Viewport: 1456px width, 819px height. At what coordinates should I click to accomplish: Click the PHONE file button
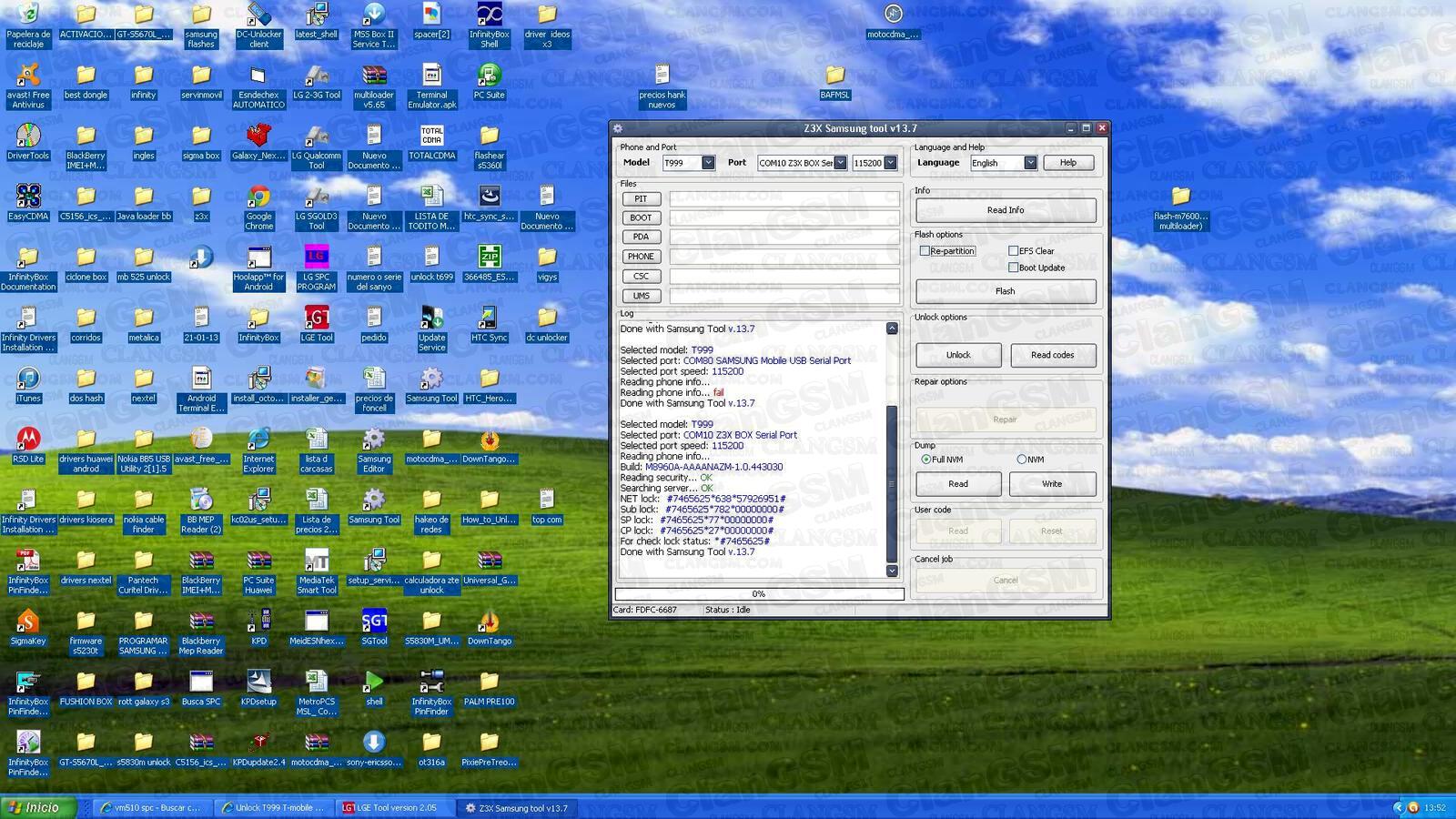tap(641, 257)
